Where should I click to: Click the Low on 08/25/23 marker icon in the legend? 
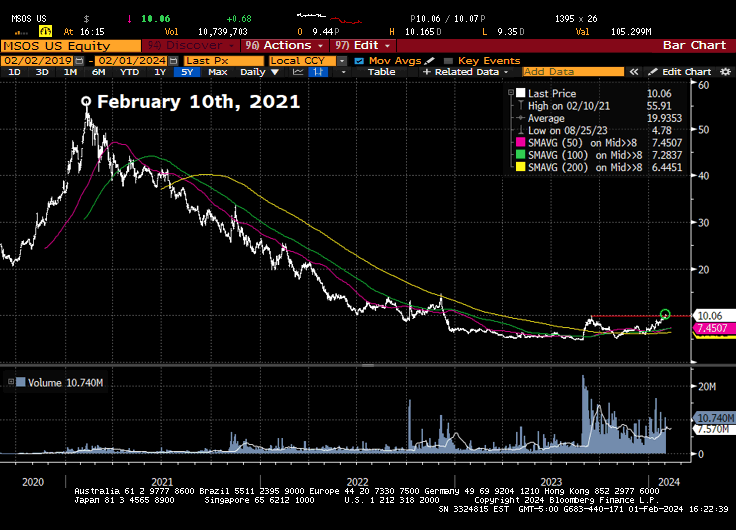521,131
